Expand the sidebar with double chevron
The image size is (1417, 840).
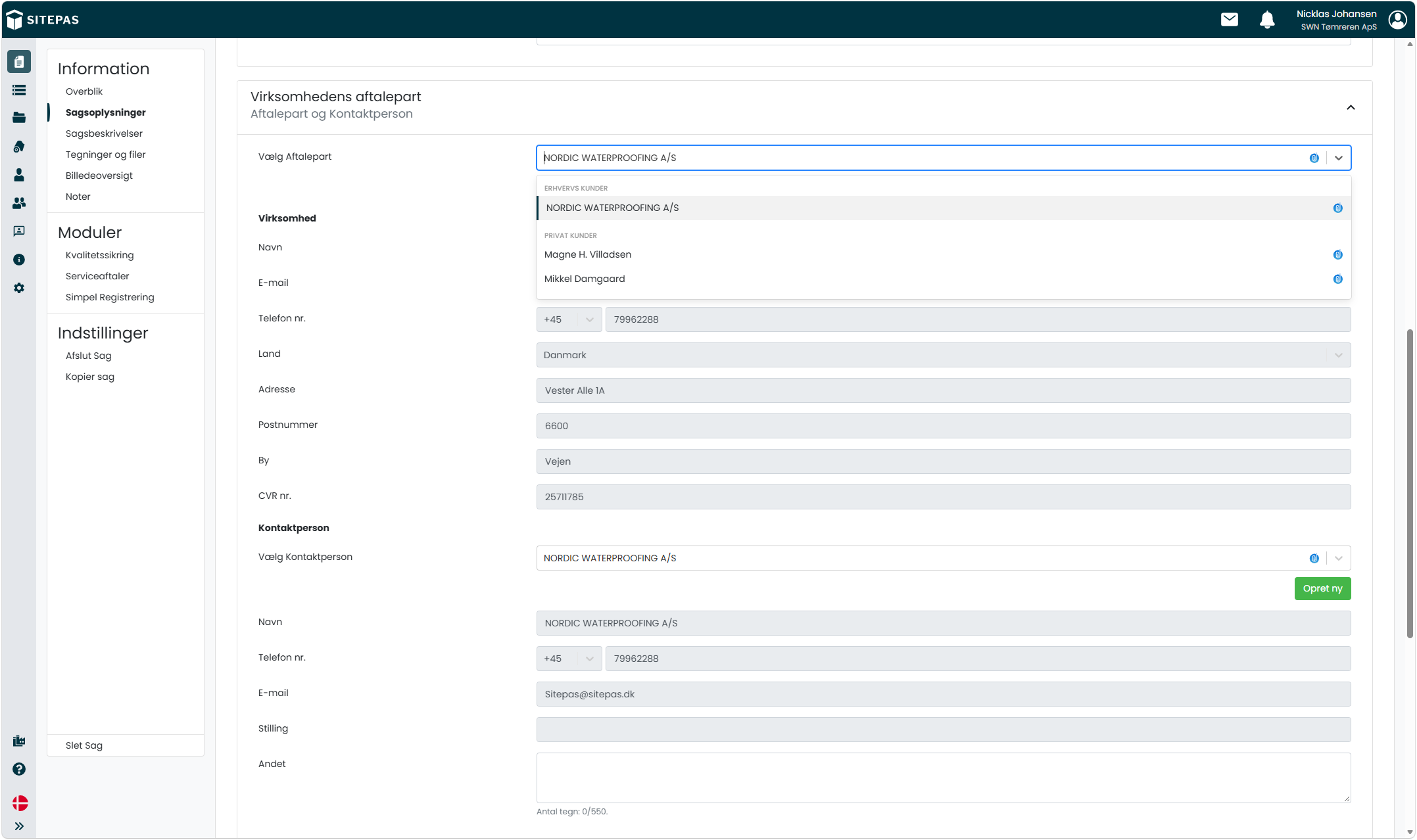tap(19, 826)
